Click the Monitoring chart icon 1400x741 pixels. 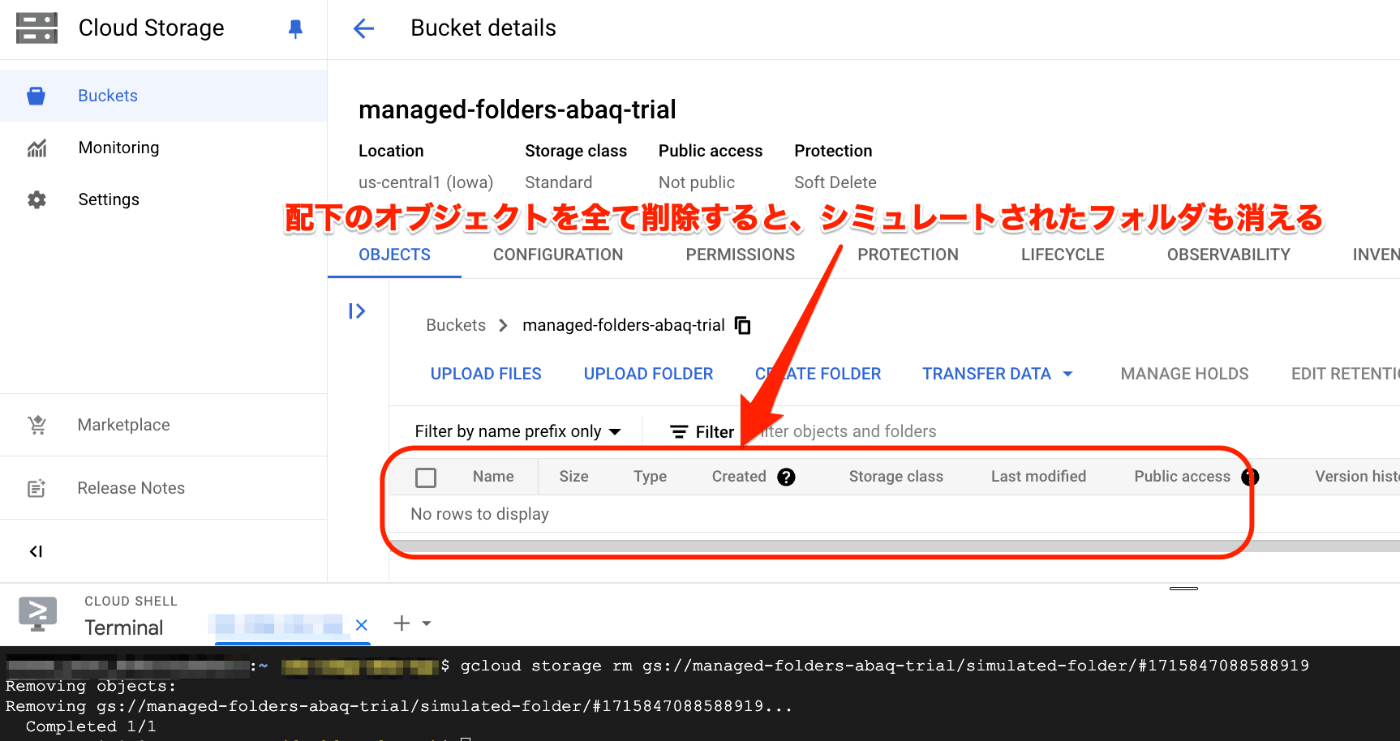[x=37, y=148]
